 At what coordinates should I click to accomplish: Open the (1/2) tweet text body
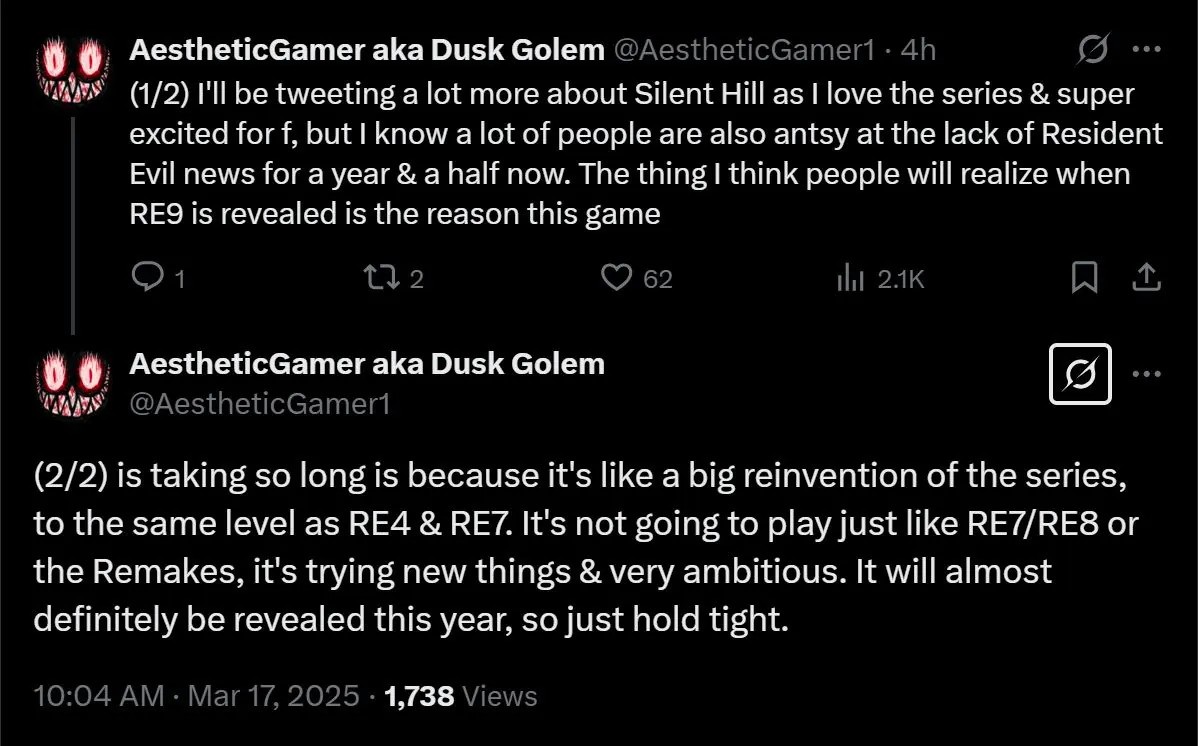pos(640,154)
